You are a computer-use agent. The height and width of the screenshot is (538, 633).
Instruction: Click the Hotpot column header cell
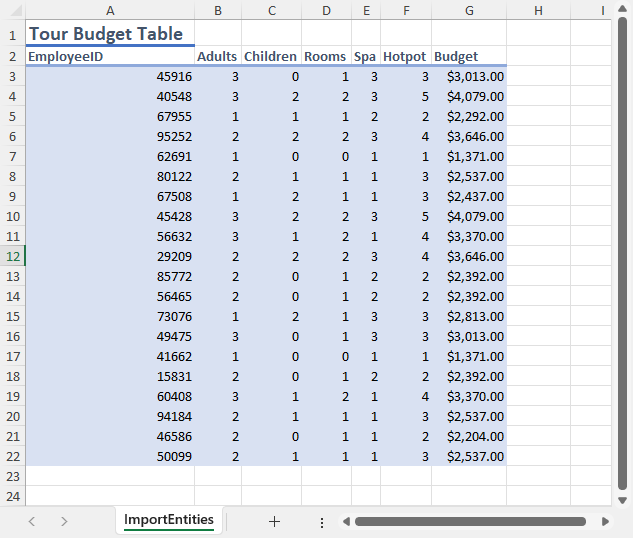405,57
